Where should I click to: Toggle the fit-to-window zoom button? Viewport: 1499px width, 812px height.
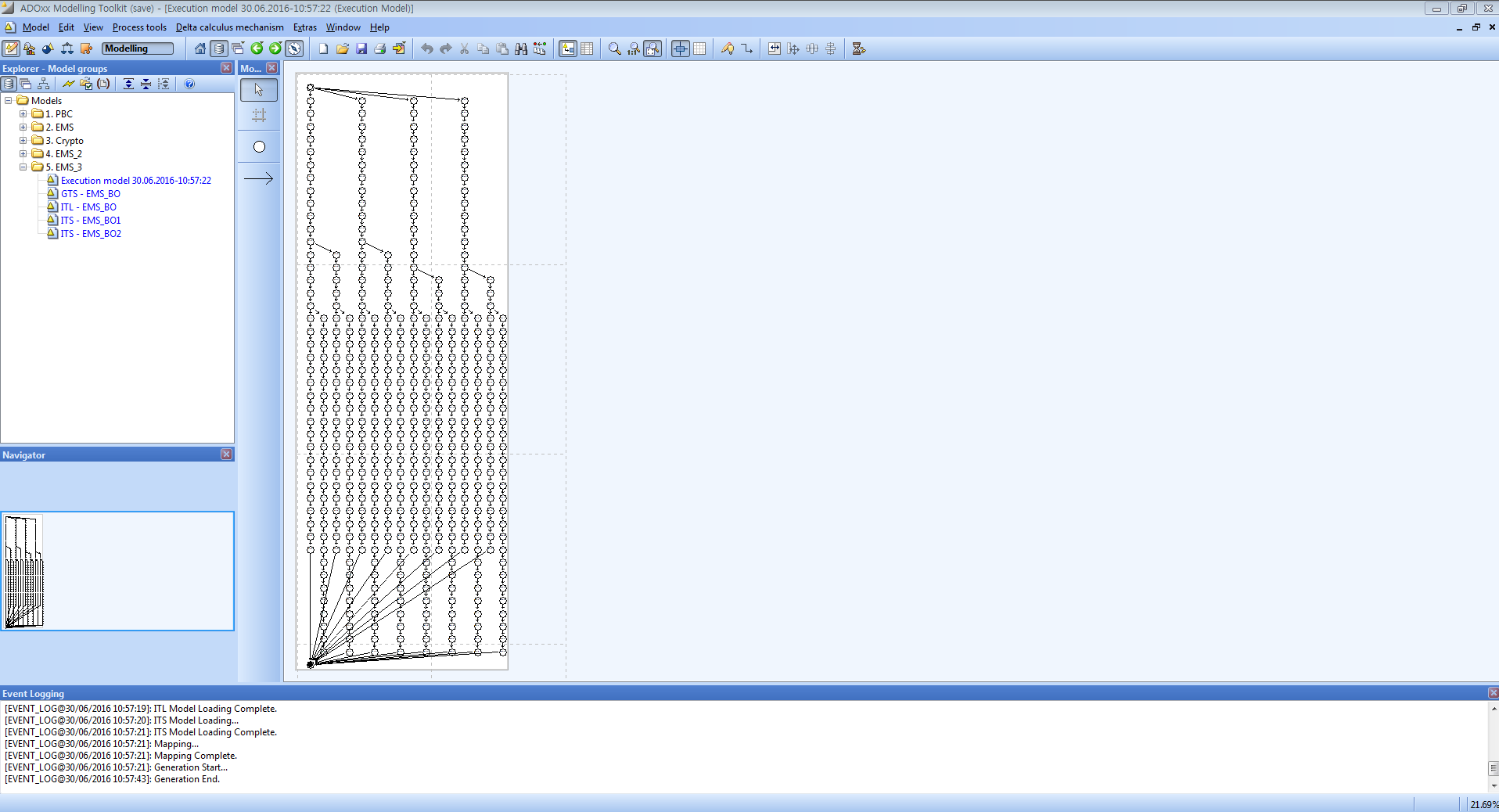pos(652,49)
